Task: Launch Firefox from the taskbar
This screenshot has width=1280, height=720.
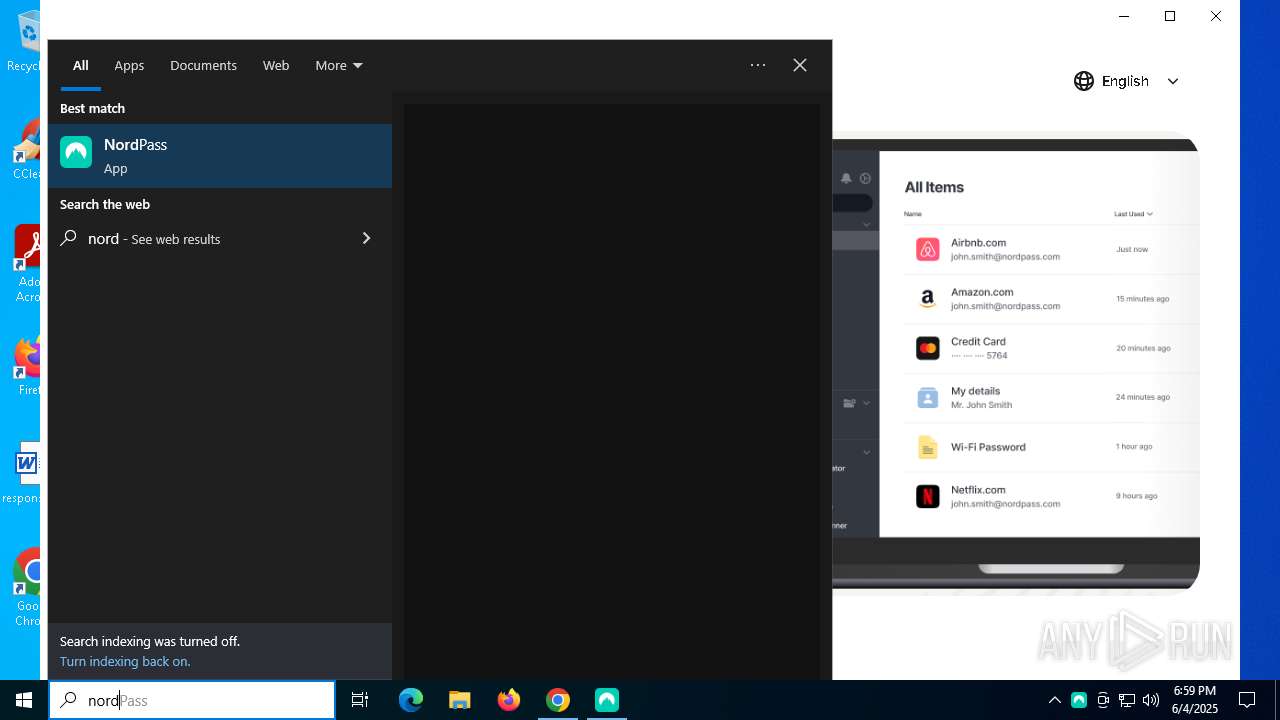Action: pyautogui.click(x=509, y=700)
